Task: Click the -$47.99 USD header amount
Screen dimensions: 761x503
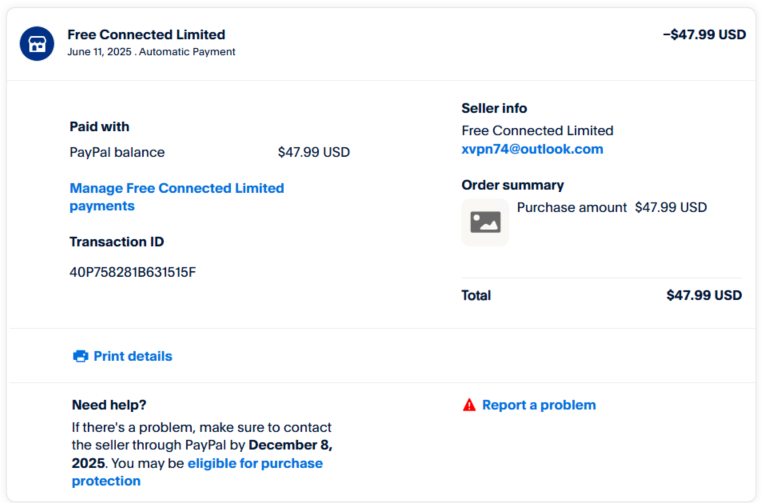Action: click(x=704, y=34)
